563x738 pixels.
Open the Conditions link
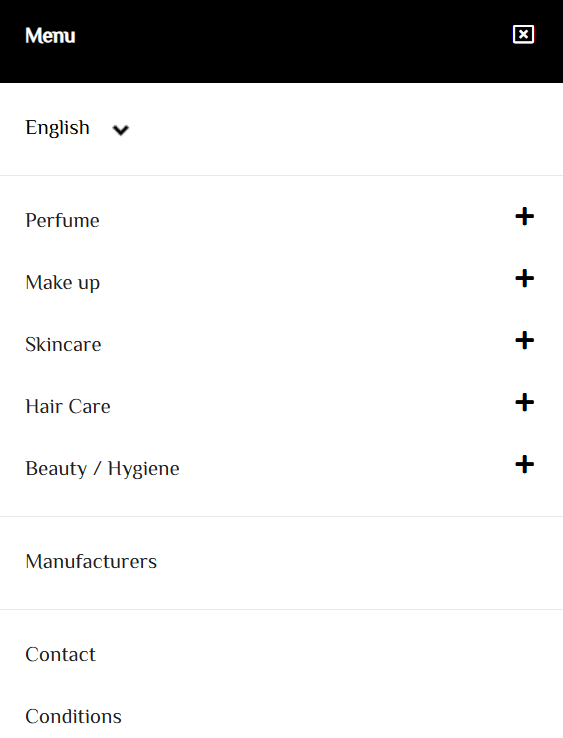(x=73, y=717)
